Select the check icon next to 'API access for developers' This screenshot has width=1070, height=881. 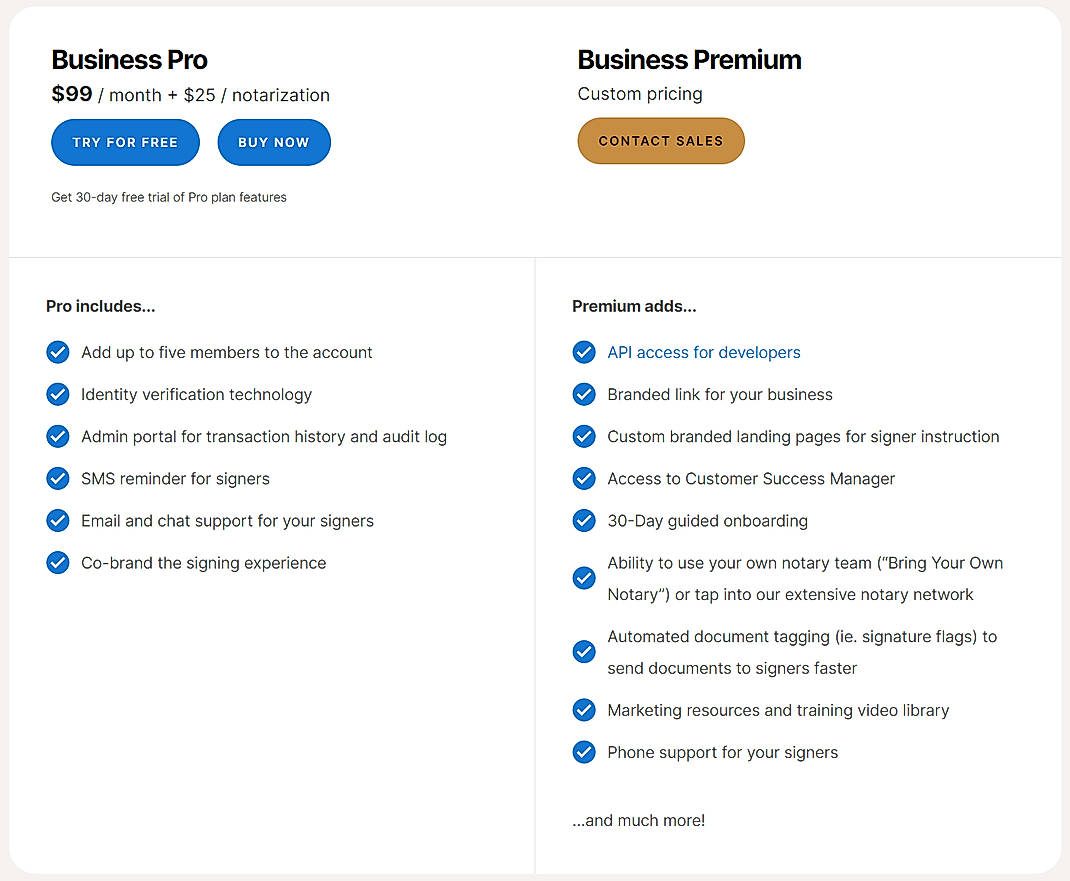click(x=584, y=352)
